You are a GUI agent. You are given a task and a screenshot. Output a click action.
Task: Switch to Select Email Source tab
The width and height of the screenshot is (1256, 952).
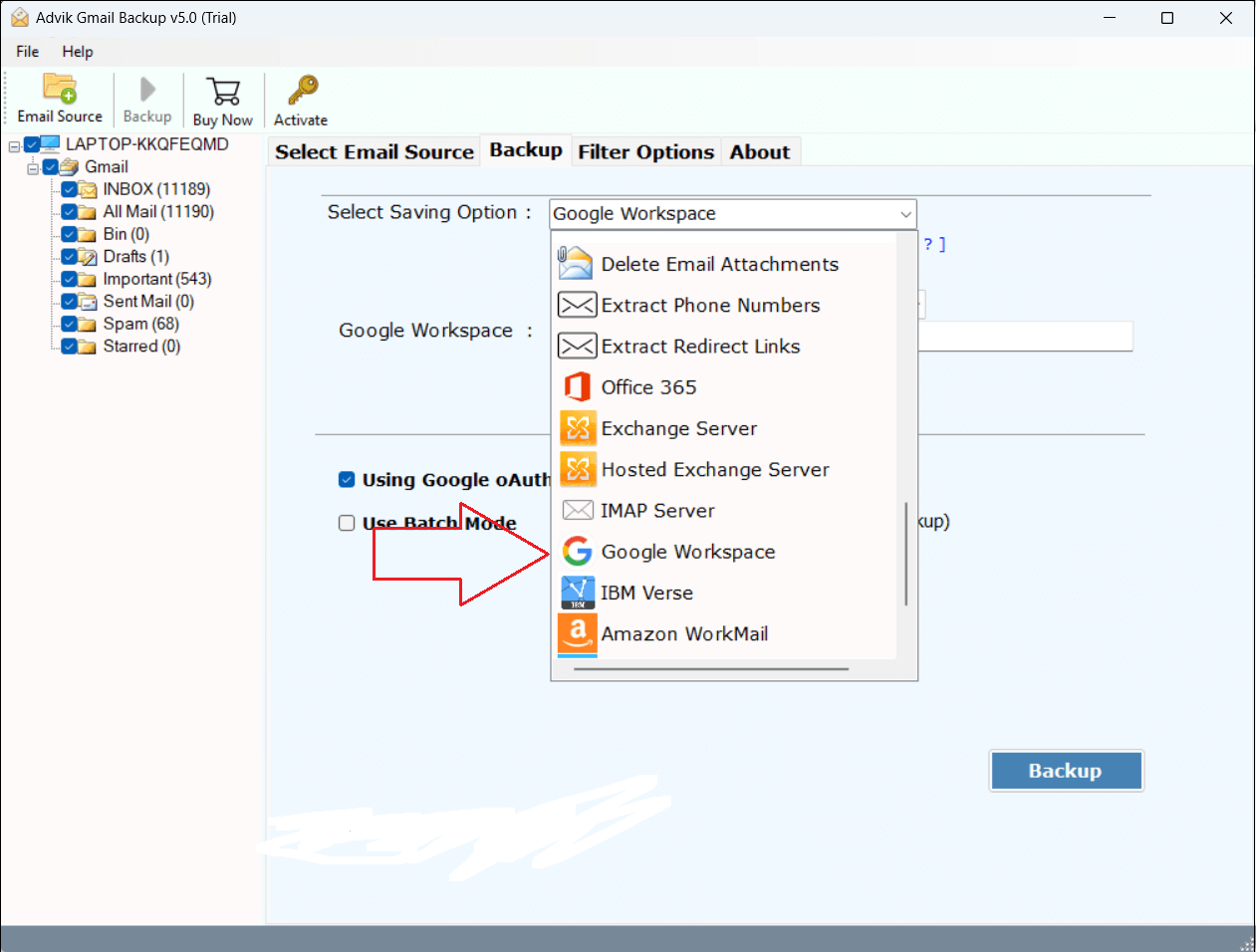(x=375, y=152)
